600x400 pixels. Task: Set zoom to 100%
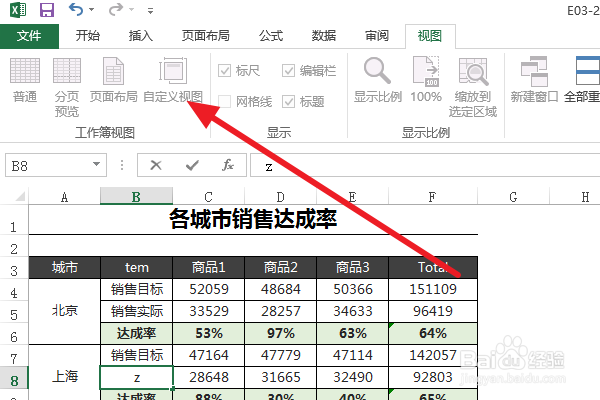pos(426,80)
